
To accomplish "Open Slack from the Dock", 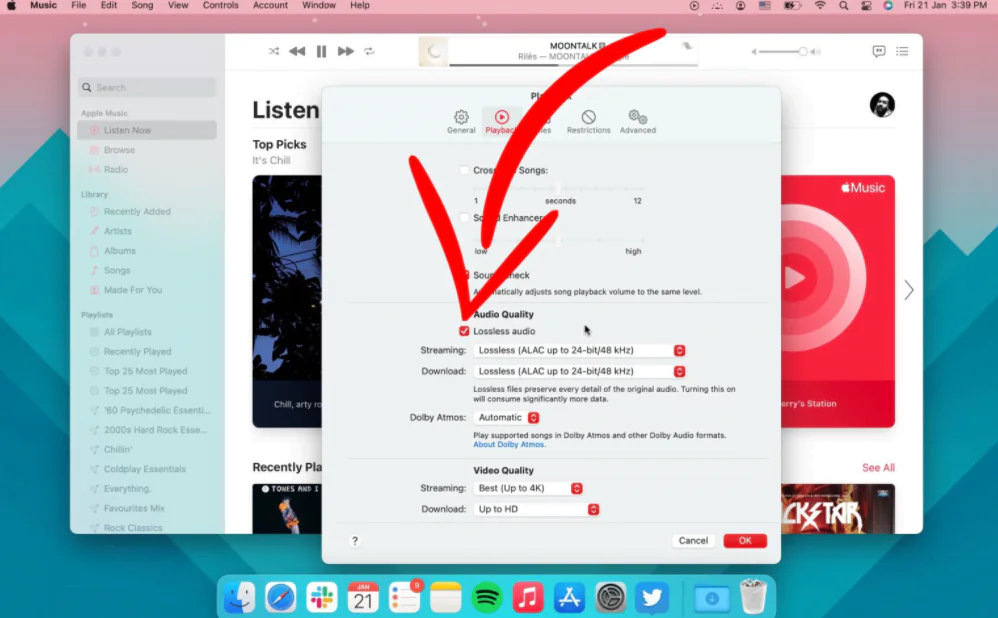I will point(322,598).
